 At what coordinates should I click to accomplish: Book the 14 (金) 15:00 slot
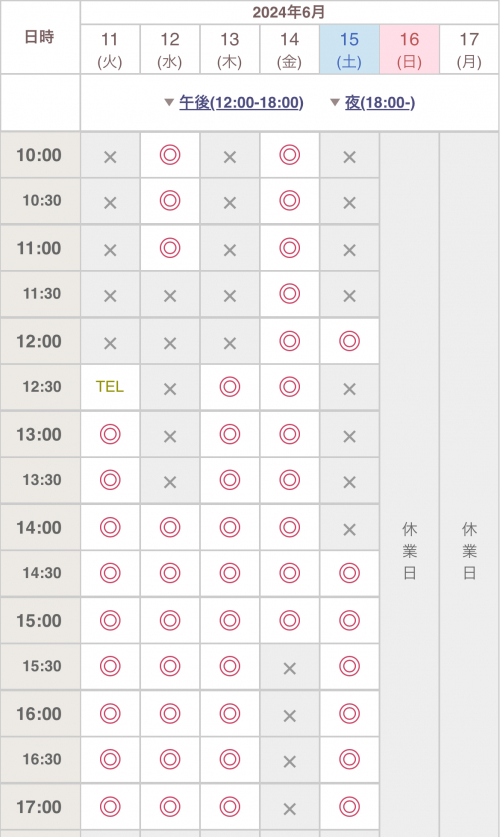click(x=289, y=620)
